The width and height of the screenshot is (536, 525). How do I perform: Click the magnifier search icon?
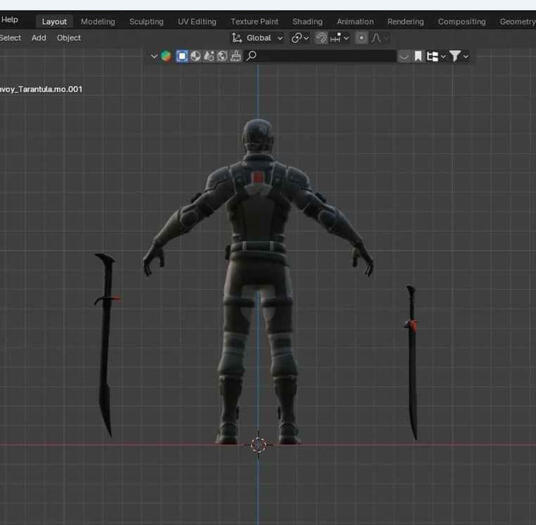(251, 56)
